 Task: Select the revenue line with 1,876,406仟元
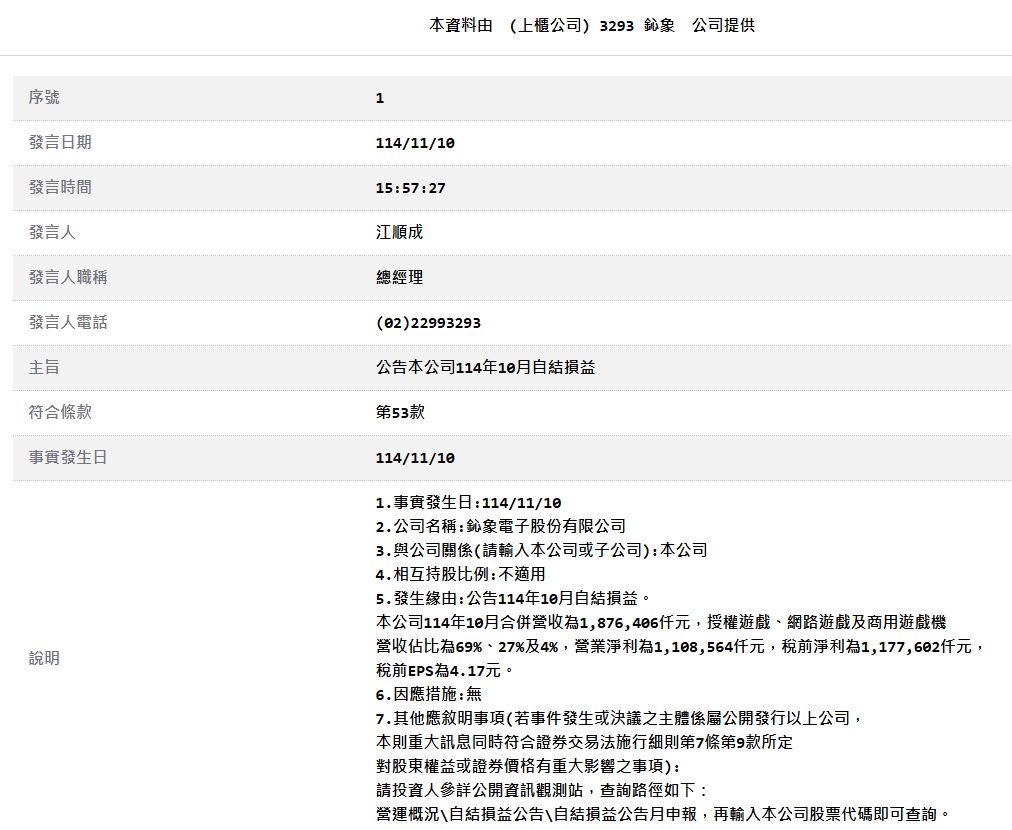661,623
